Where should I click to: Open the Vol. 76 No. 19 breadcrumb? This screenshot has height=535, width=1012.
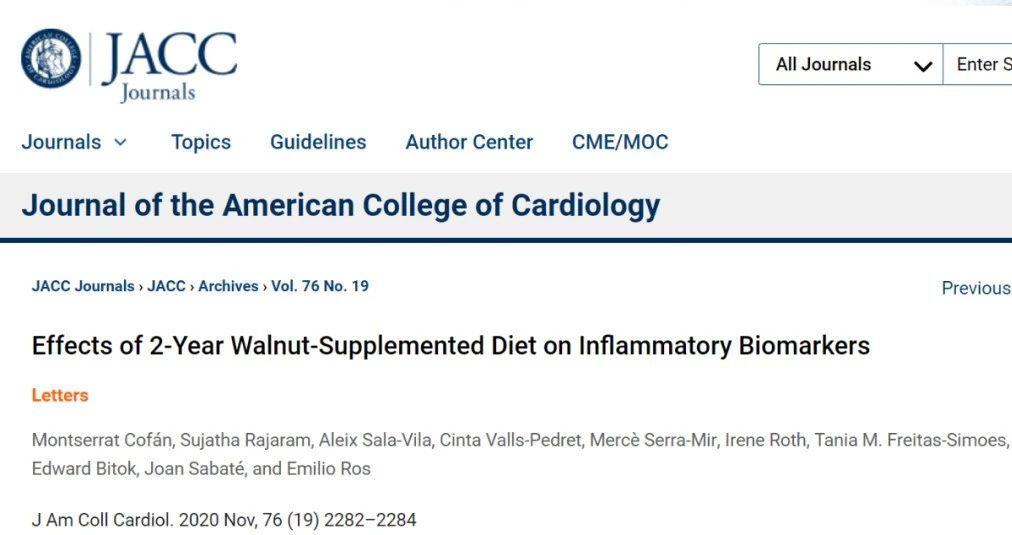320,286
